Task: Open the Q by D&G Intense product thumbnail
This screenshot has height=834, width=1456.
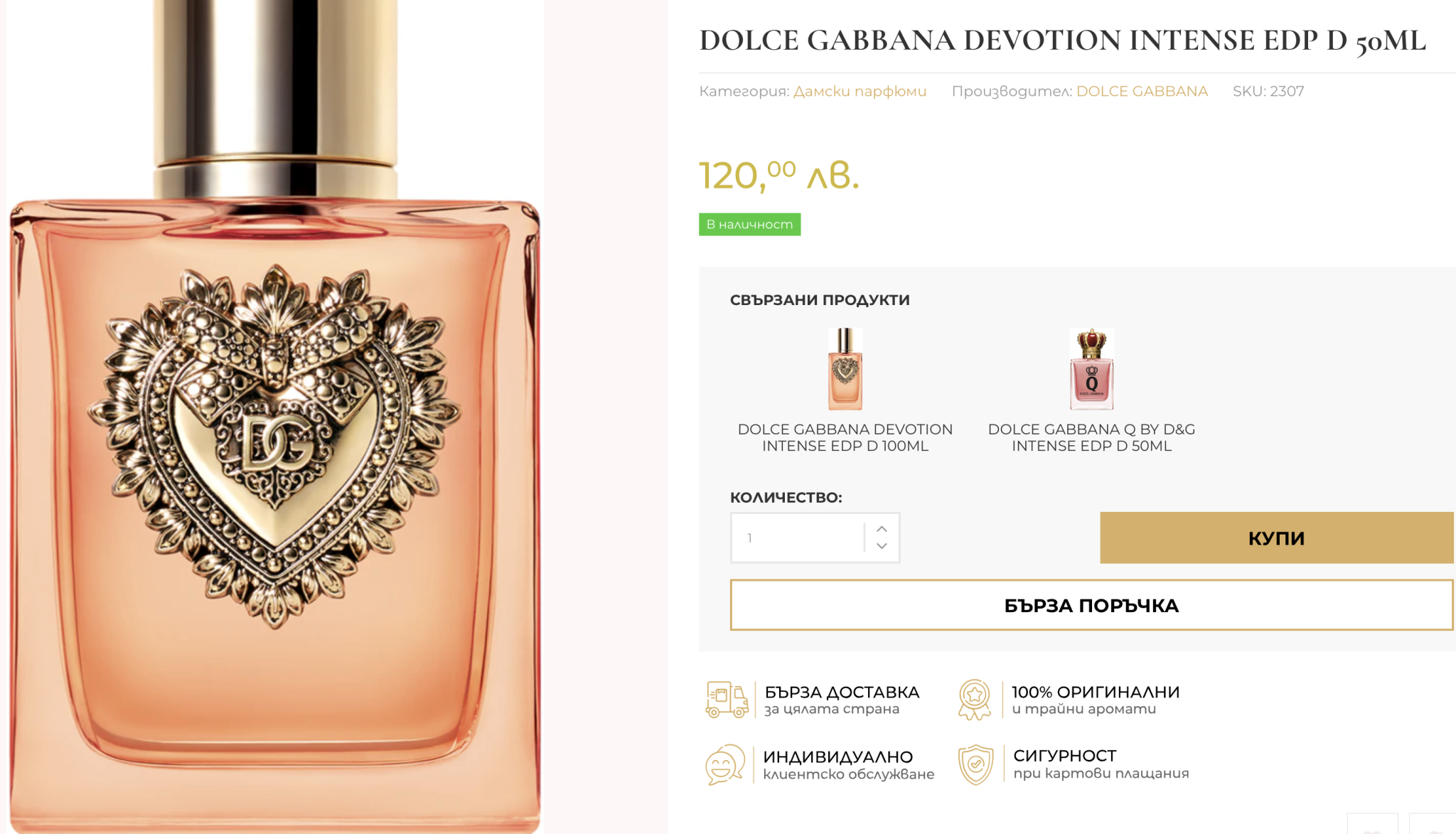Action: coord(1091,369)
